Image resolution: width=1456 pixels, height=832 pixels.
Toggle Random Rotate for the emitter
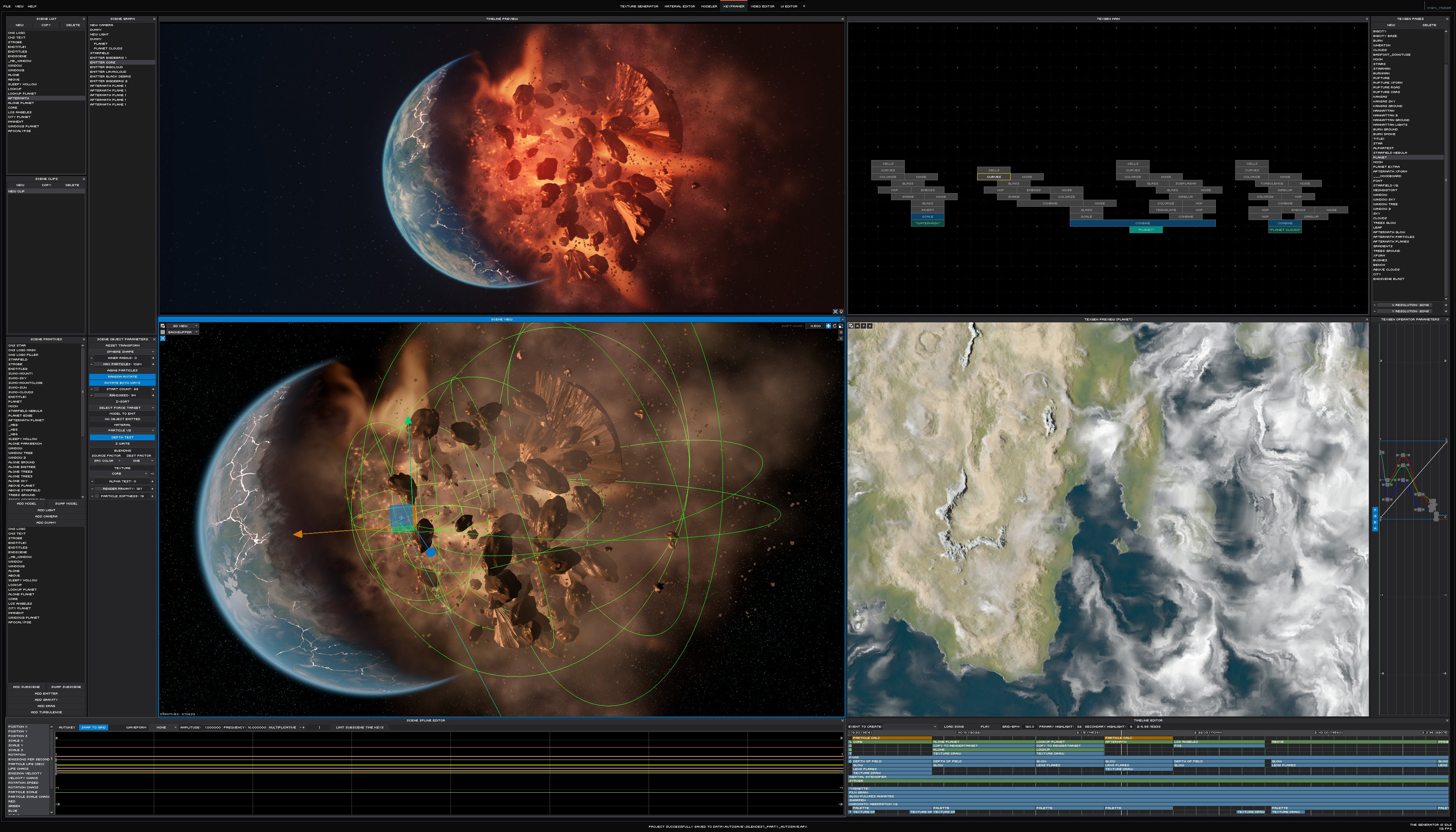click(122, 376)
